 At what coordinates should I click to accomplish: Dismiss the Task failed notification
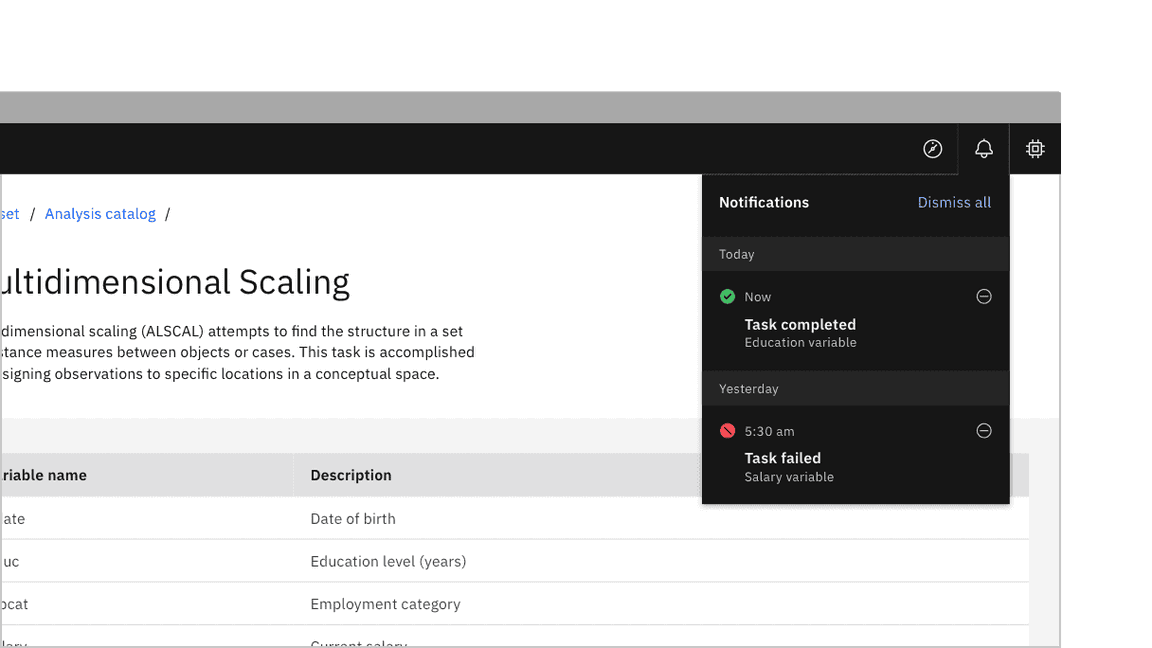coord(984,431)
